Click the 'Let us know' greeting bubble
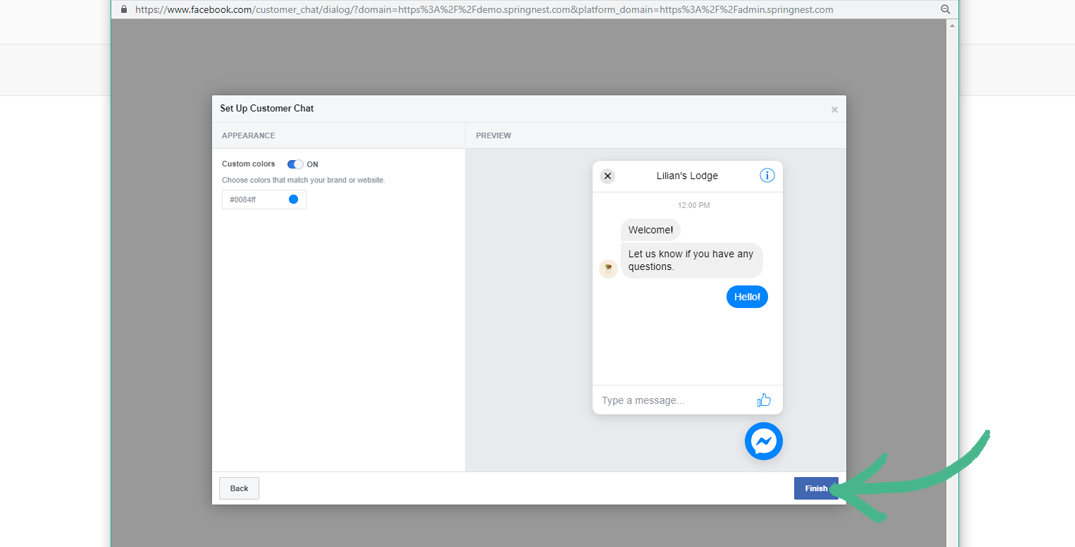Screen dimensions: 1075x547 pyautogui.click(x=691, y=260)
